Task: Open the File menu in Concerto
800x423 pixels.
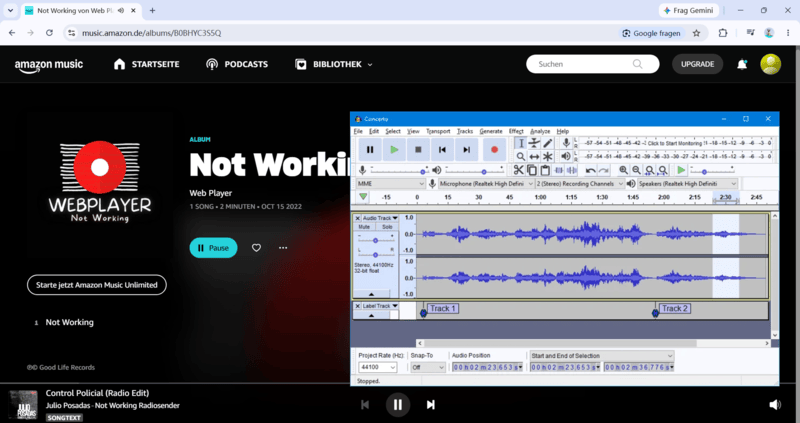Action: 358,131
